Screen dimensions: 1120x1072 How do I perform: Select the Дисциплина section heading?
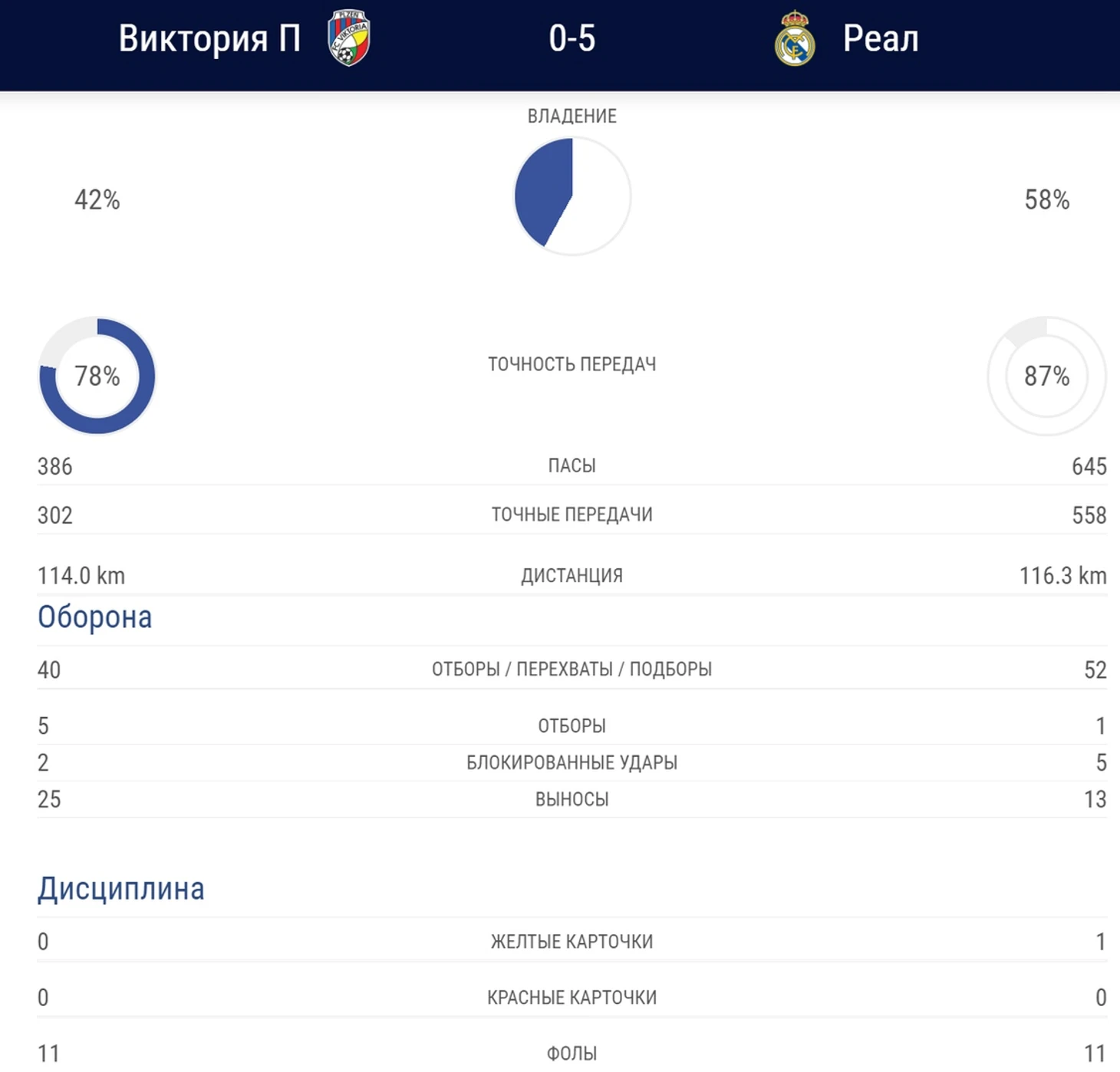[x=121, y=889]
